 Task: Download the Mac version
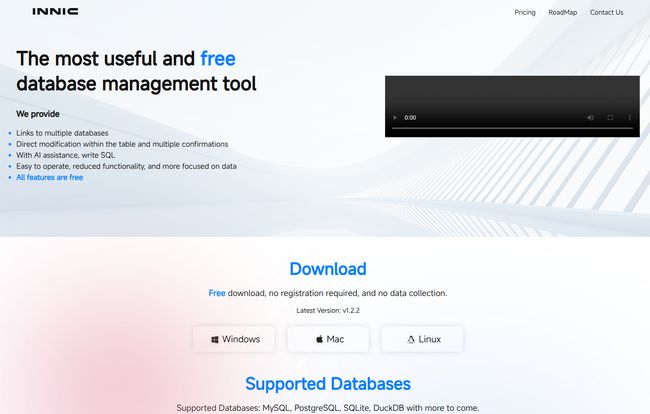click(x=328, y=339)
